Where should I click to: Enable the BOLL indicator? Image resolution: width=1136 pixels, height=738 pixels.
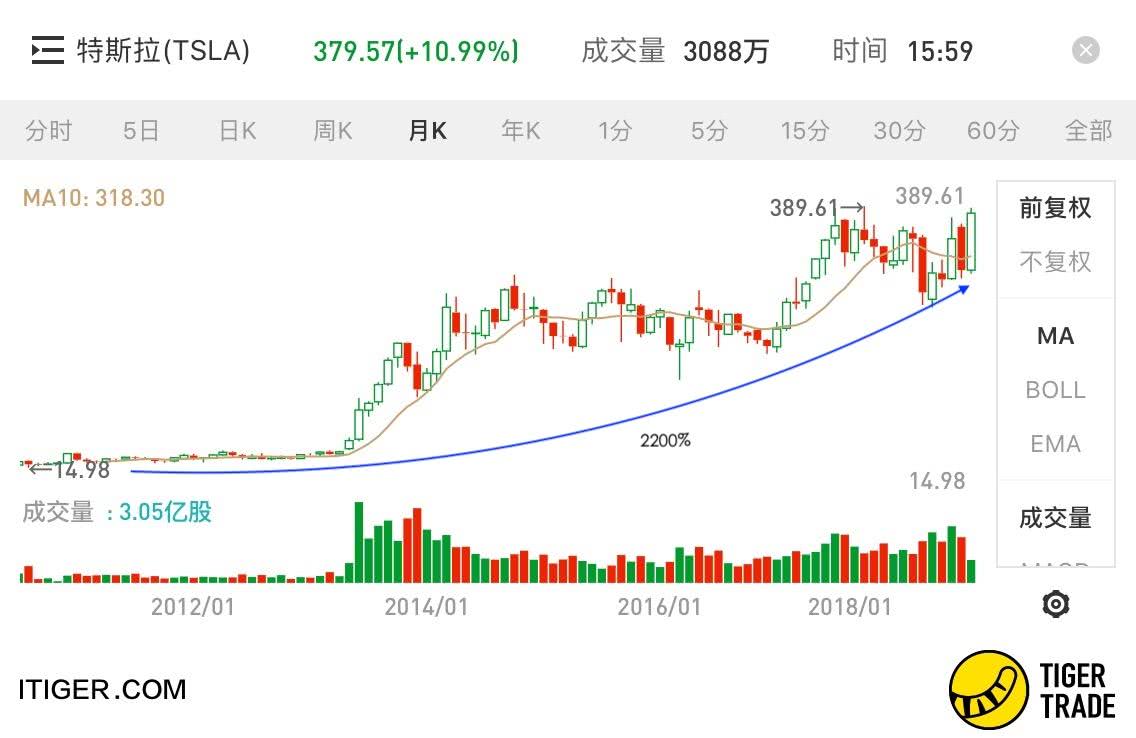1055,390
